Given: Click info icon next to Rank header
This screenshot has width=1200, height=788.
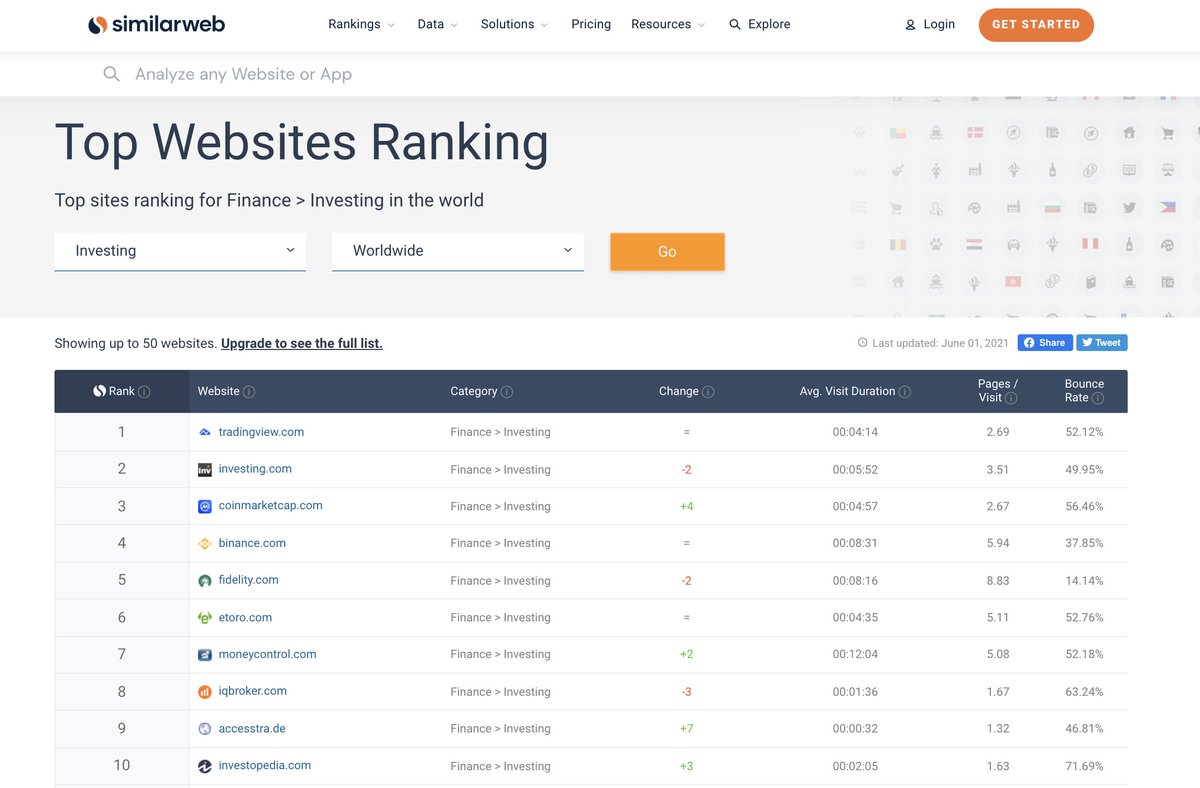Looking at the screenshot, I should pos(144,392).
